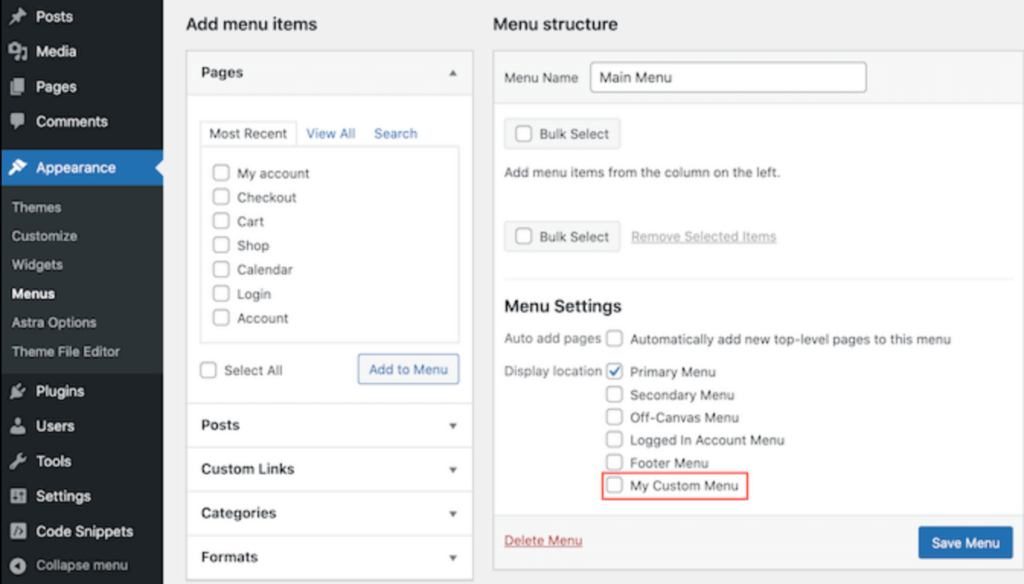
Task: Click the Tools wrench icon
Action: point(17,461)
